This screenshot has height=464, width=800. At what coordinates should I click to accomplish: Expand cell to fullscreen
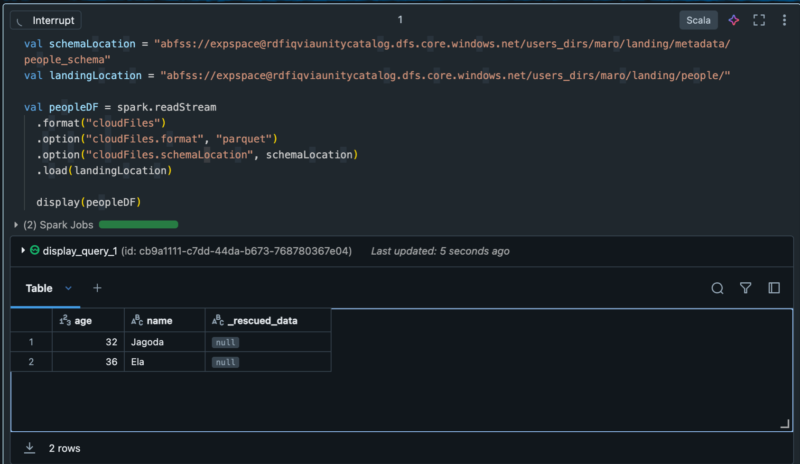tap(759, 20)
